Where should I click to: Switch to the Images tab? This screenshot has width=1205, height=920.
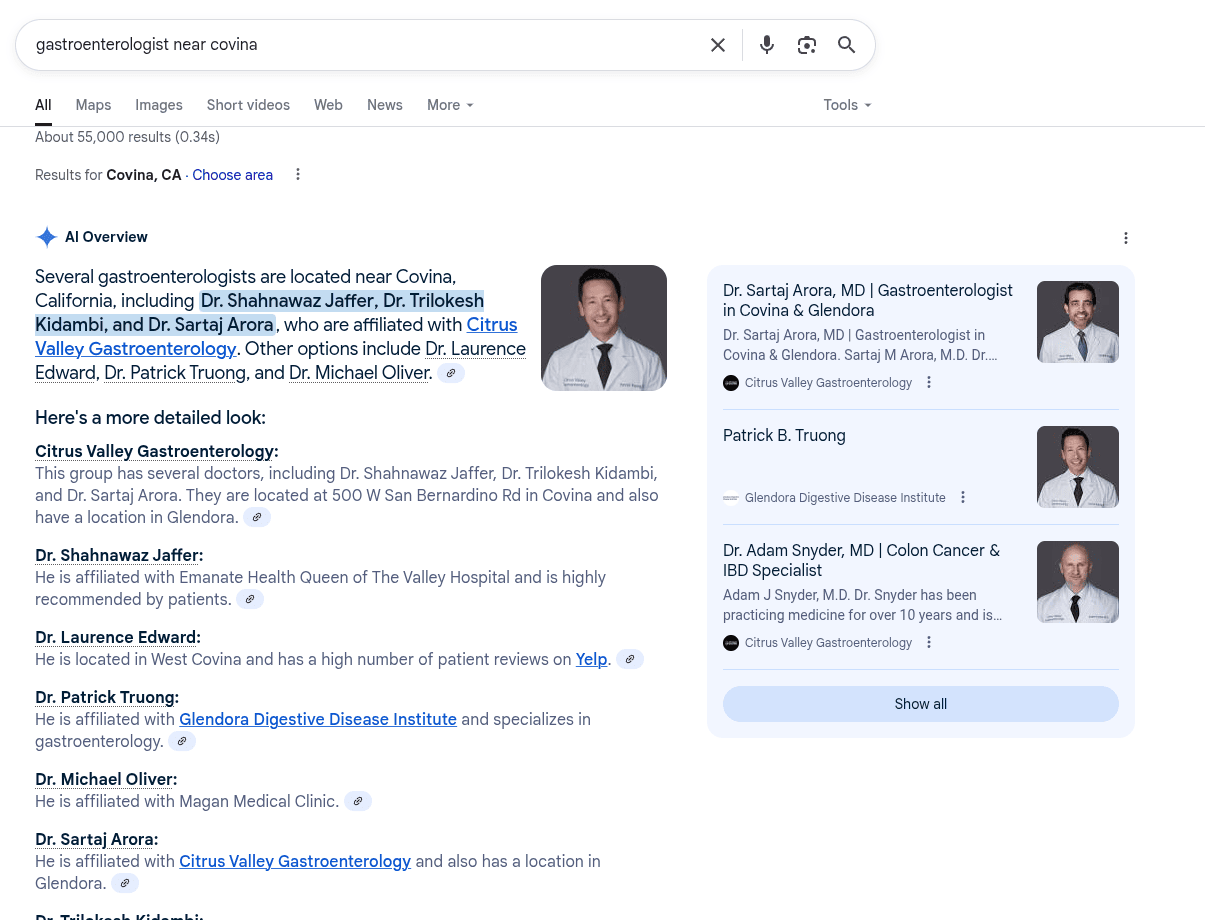pyautogui.click(x=159, y=105)
